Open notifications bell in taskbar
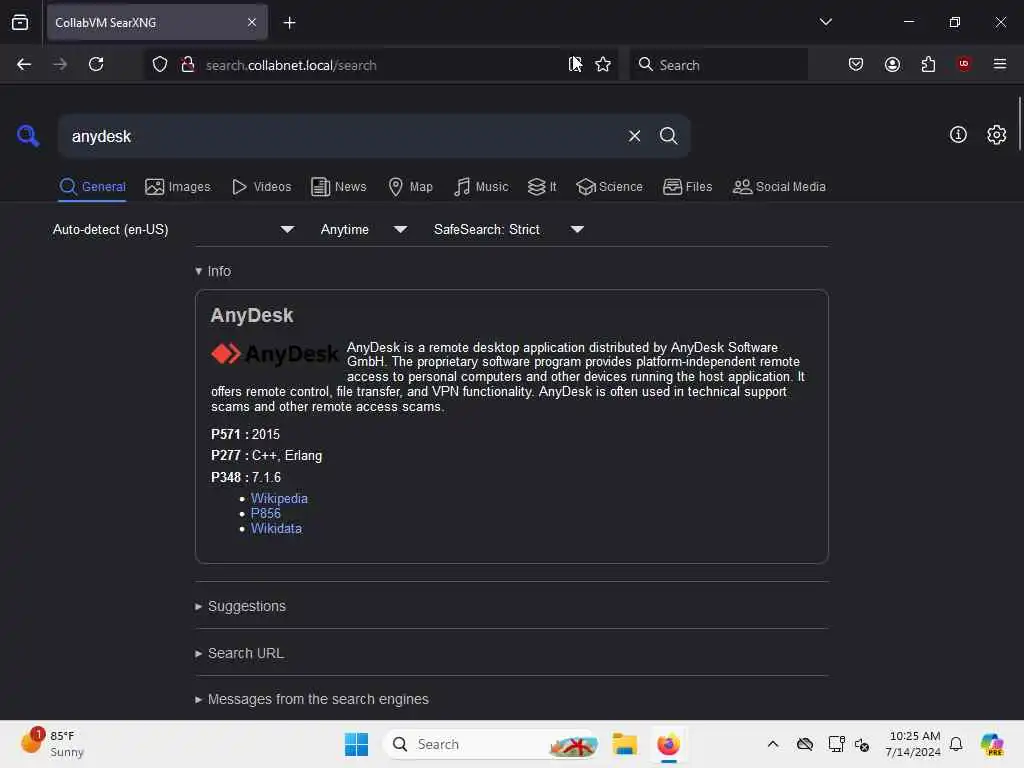 click(956, 744)
